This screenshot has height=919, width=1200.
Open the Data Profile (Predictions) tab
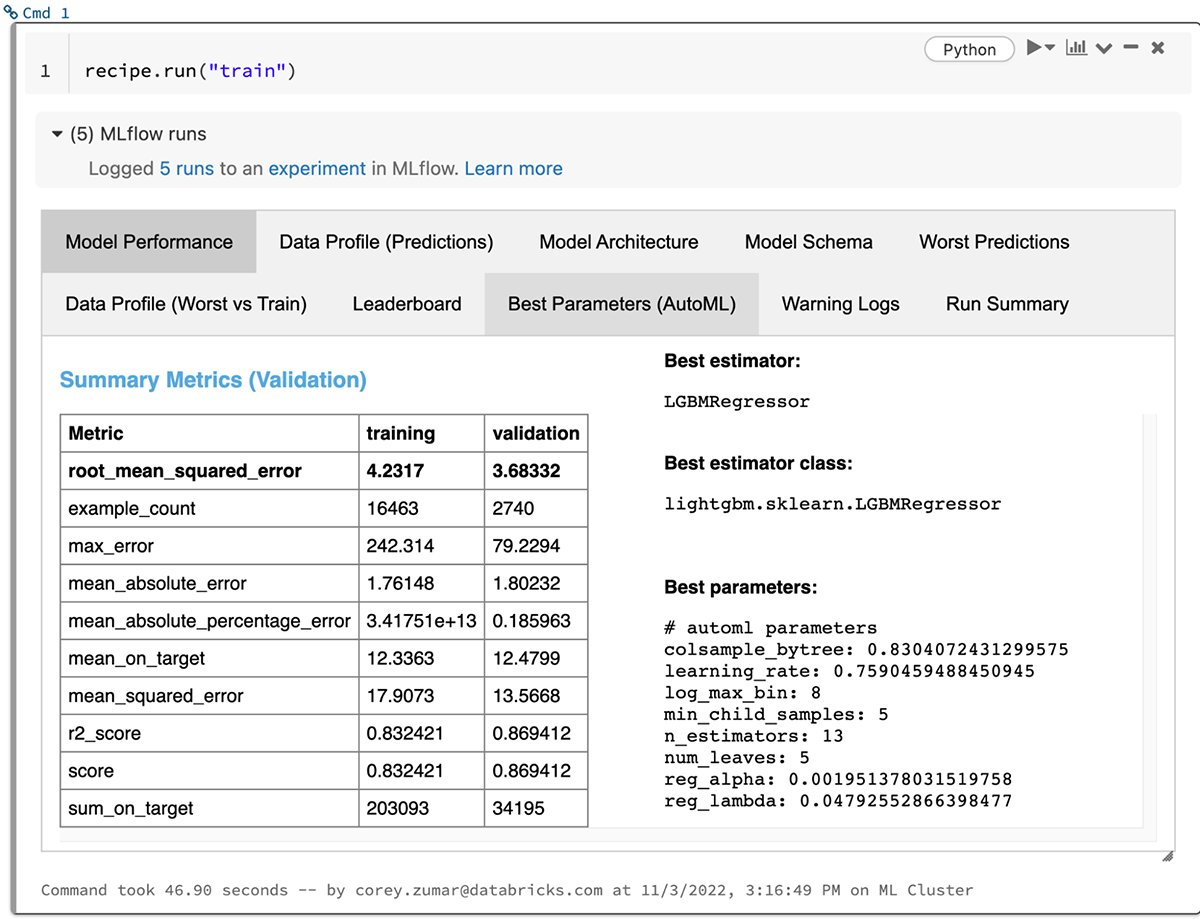click(386, 242)
